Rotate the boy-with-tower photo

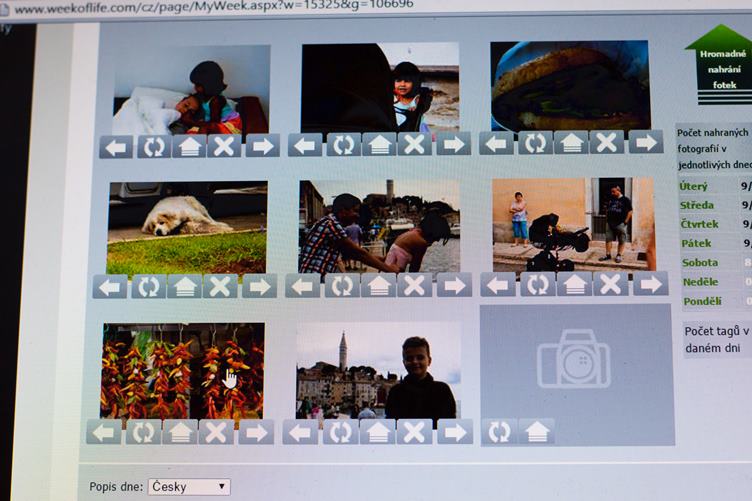[340, 431]
